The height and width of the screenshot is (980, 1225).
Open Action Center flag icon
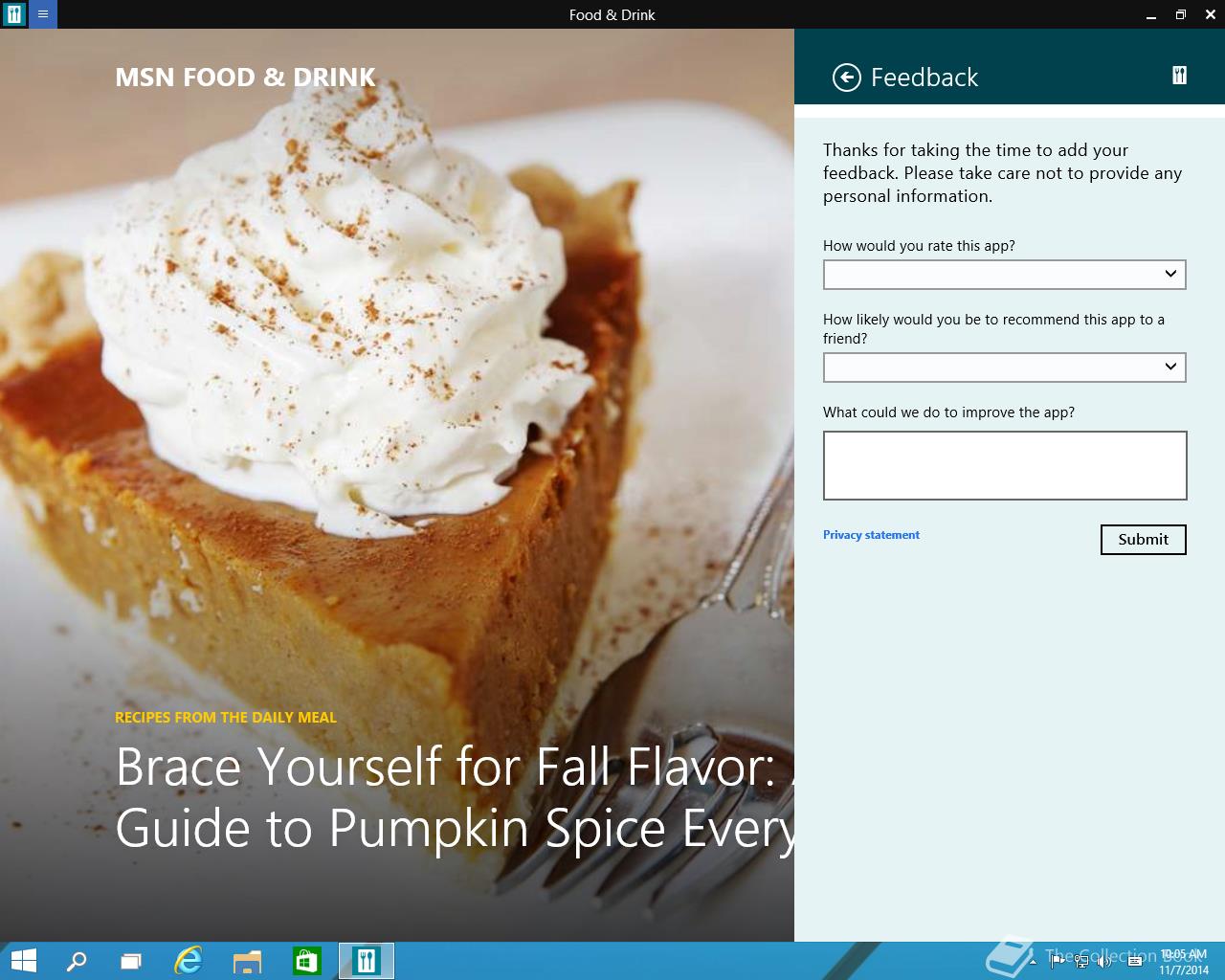click(x=1058, y=961)
